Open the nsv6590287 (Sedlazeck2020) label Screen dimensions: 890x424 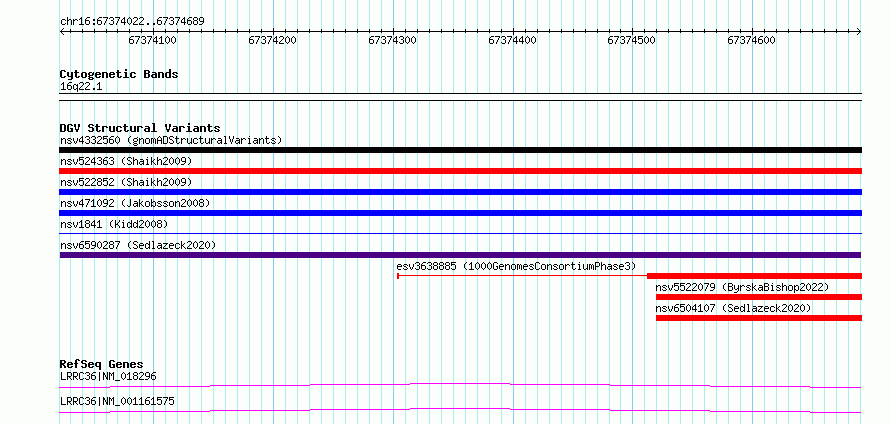(138, 245)
